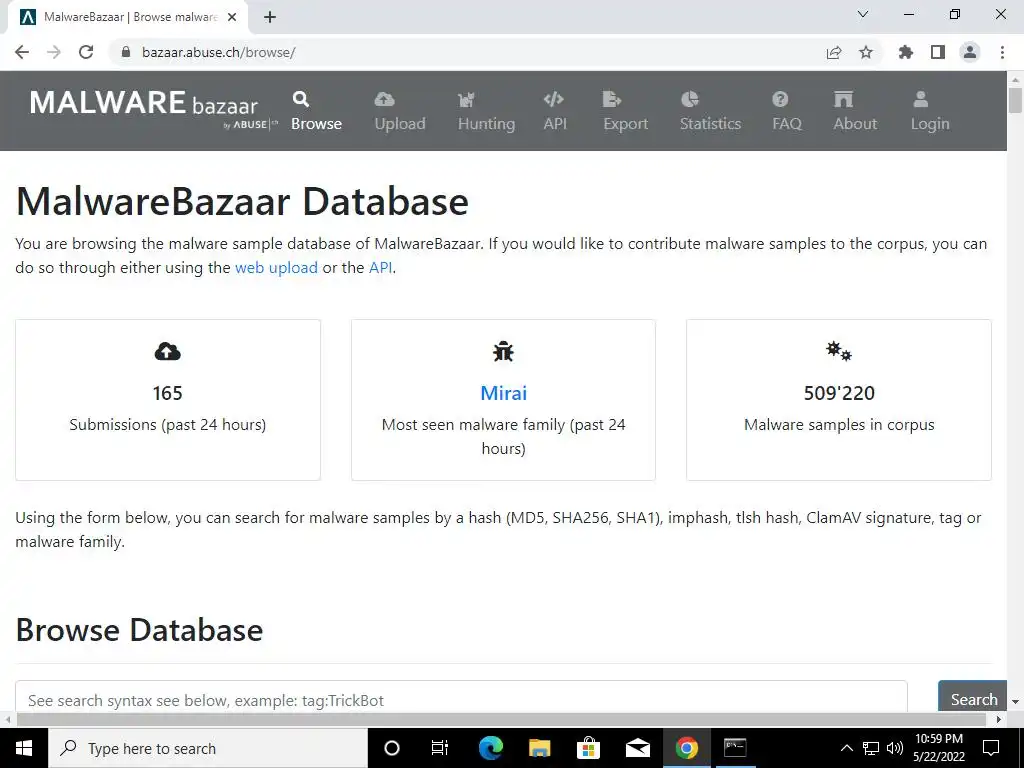
Task: Open a new Chrome tab
Action: (x=270, y=18)
